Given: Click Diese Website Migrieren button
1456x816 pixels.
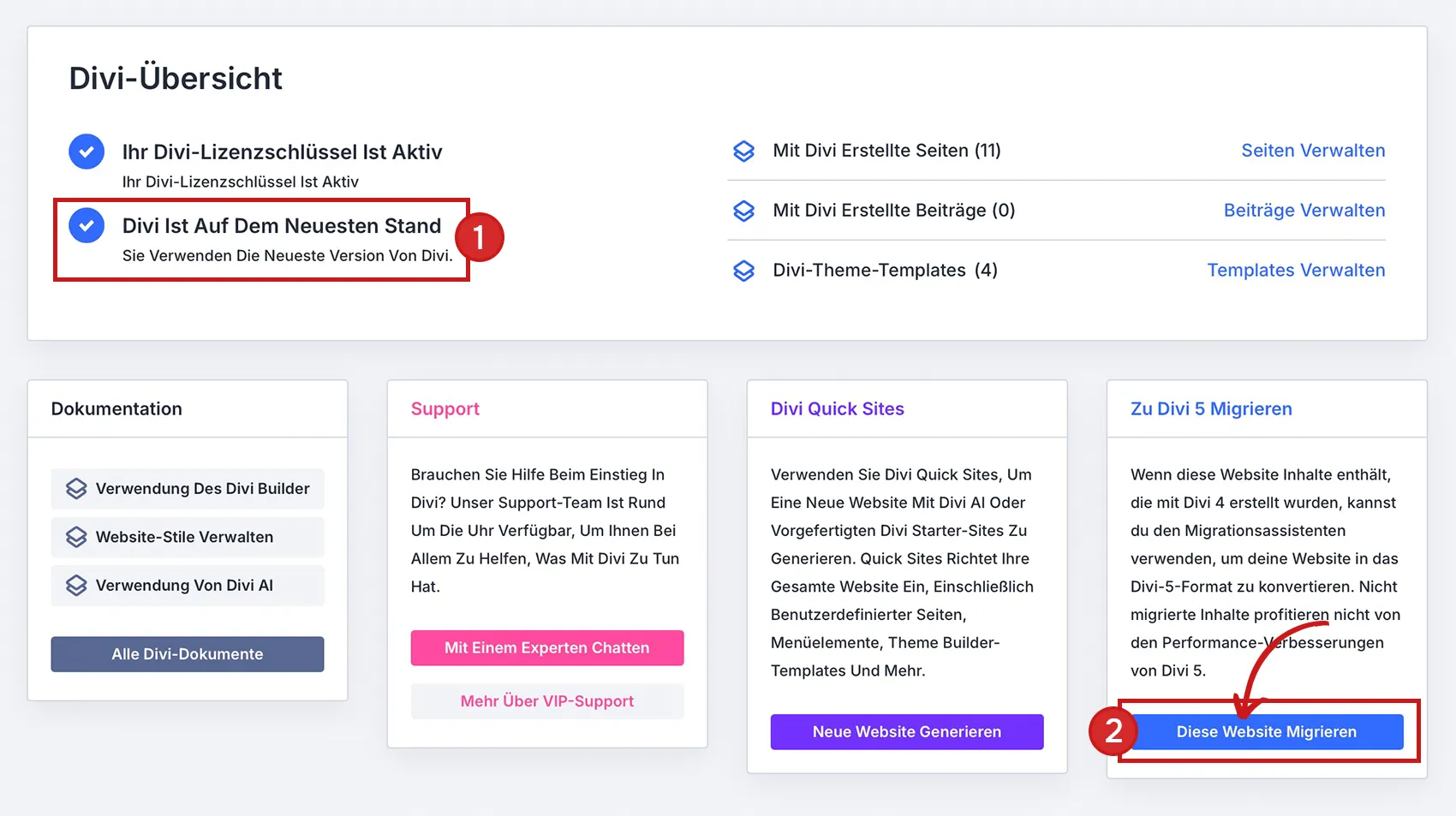Looking at the screenshot, I should pos(1266,732).
